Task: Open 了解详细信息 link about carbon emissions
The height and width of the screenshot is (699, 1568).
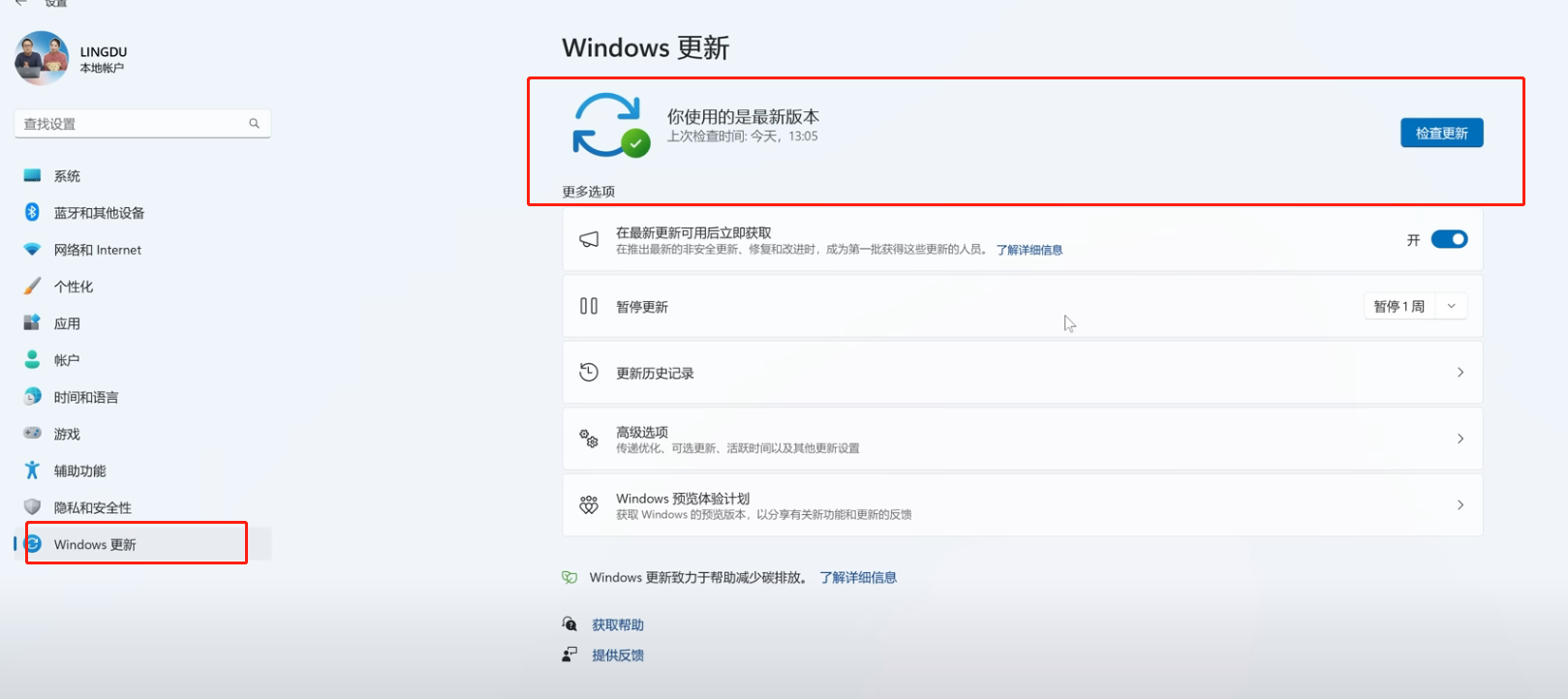Action: click(858, 577)
